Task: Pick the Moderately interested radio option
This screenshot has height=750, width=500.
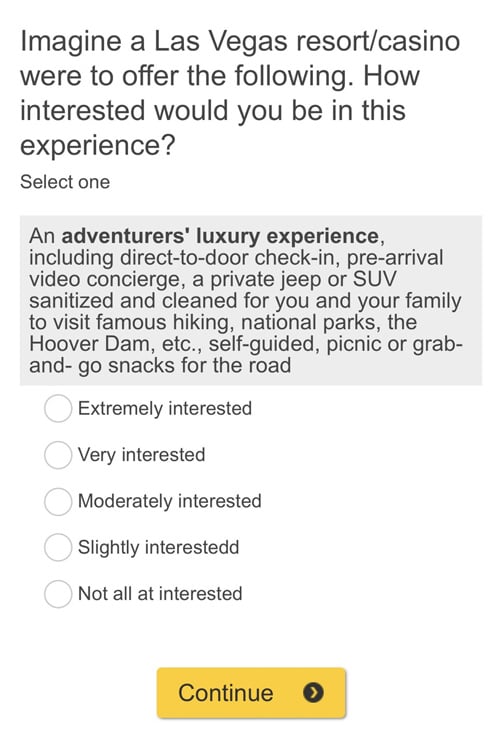Action: pyautogui.click(x=58, y=501)
